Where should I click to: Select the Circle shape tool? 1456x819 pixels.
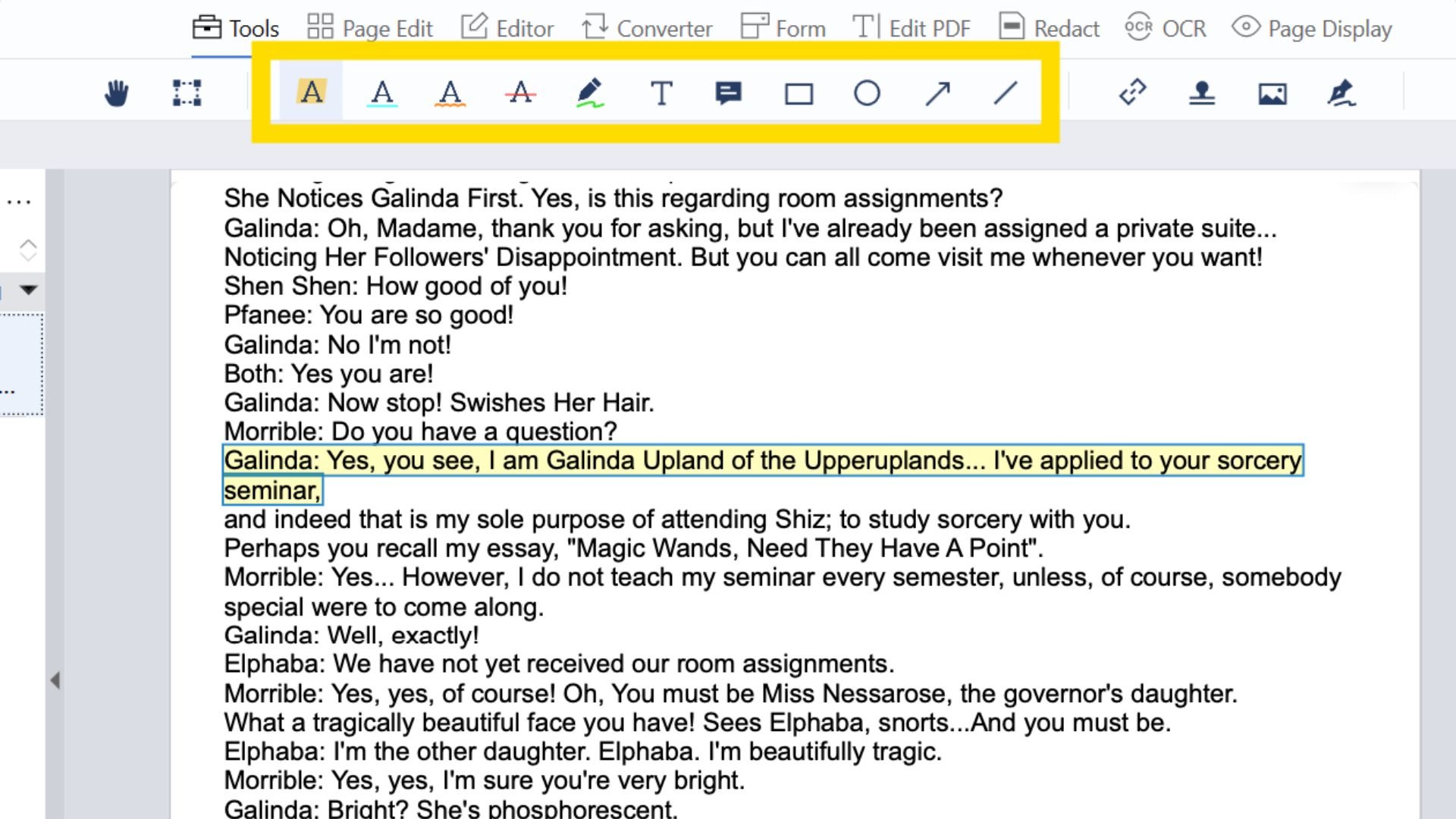tap(867, 93)
